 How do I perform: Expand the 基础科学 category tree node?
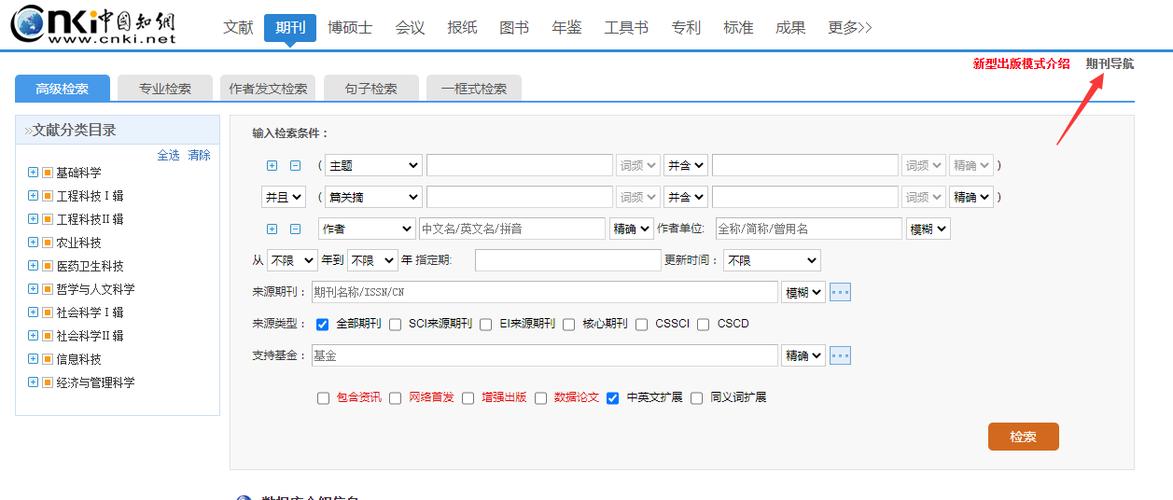[x=32, y=172]
